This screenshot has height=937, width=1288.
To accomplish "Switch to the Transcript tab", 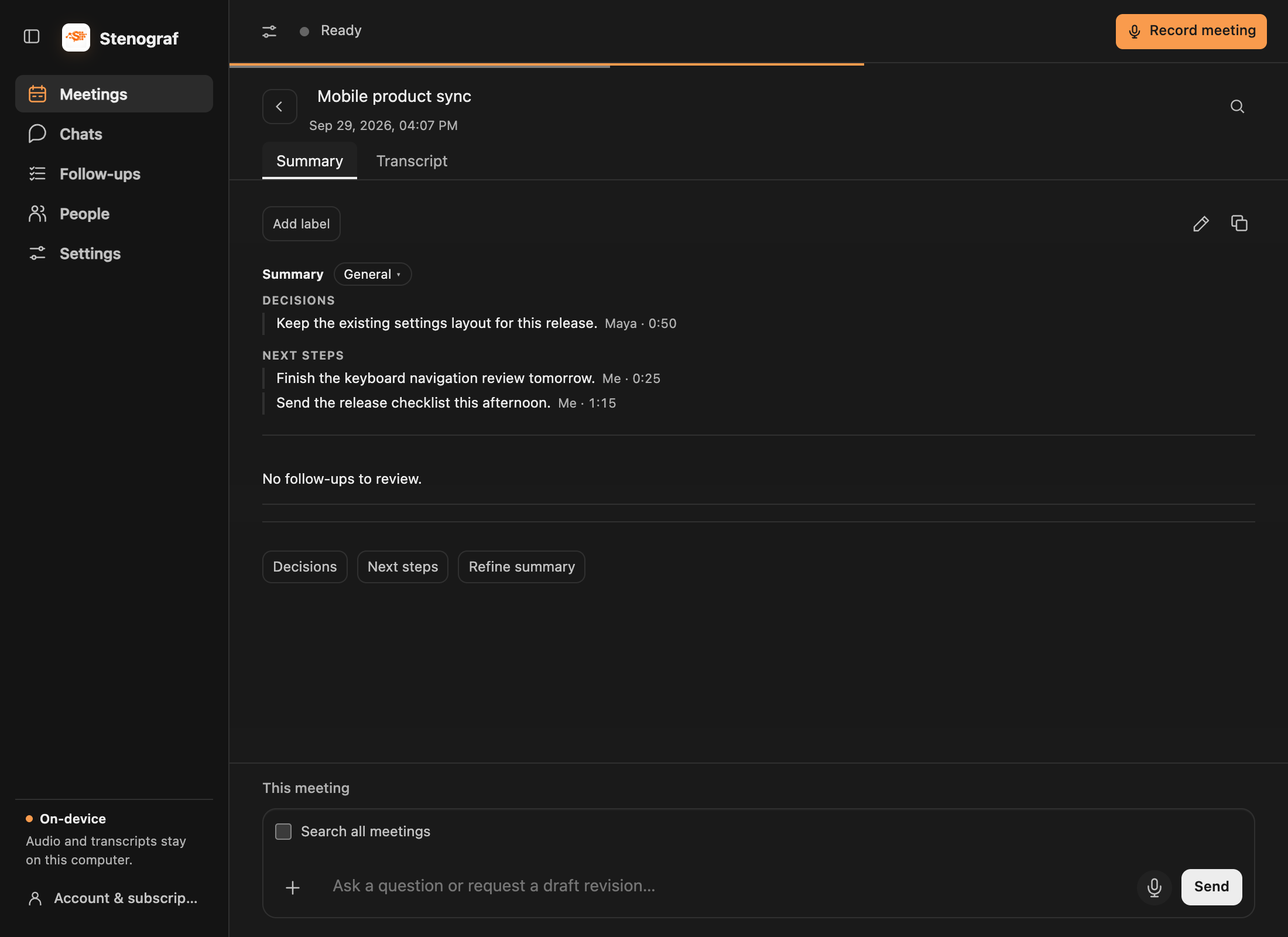I will click(x=412, y=160).
